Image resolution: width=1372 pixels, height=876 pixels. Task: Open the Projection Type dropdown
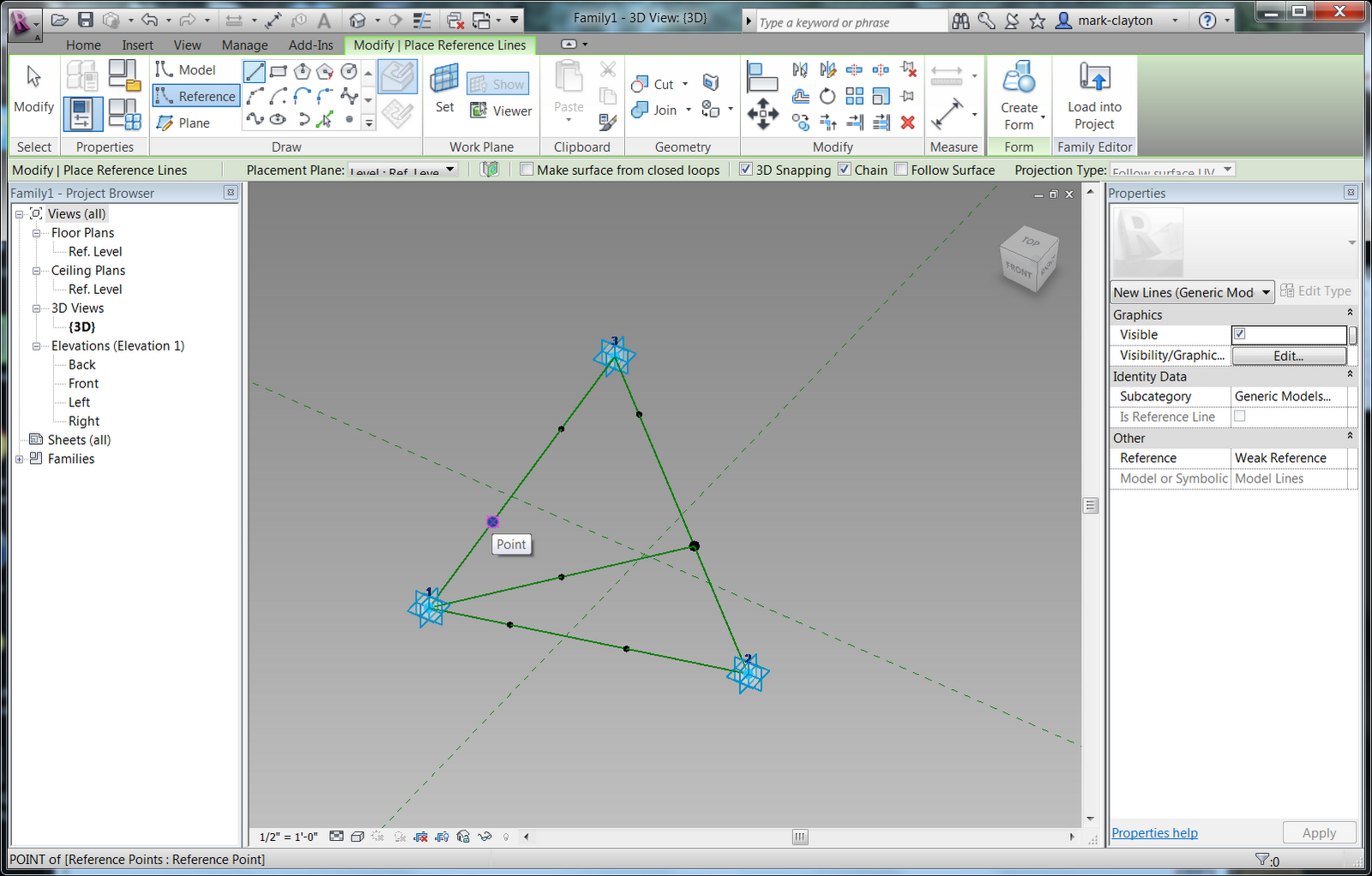[1228, 171]
